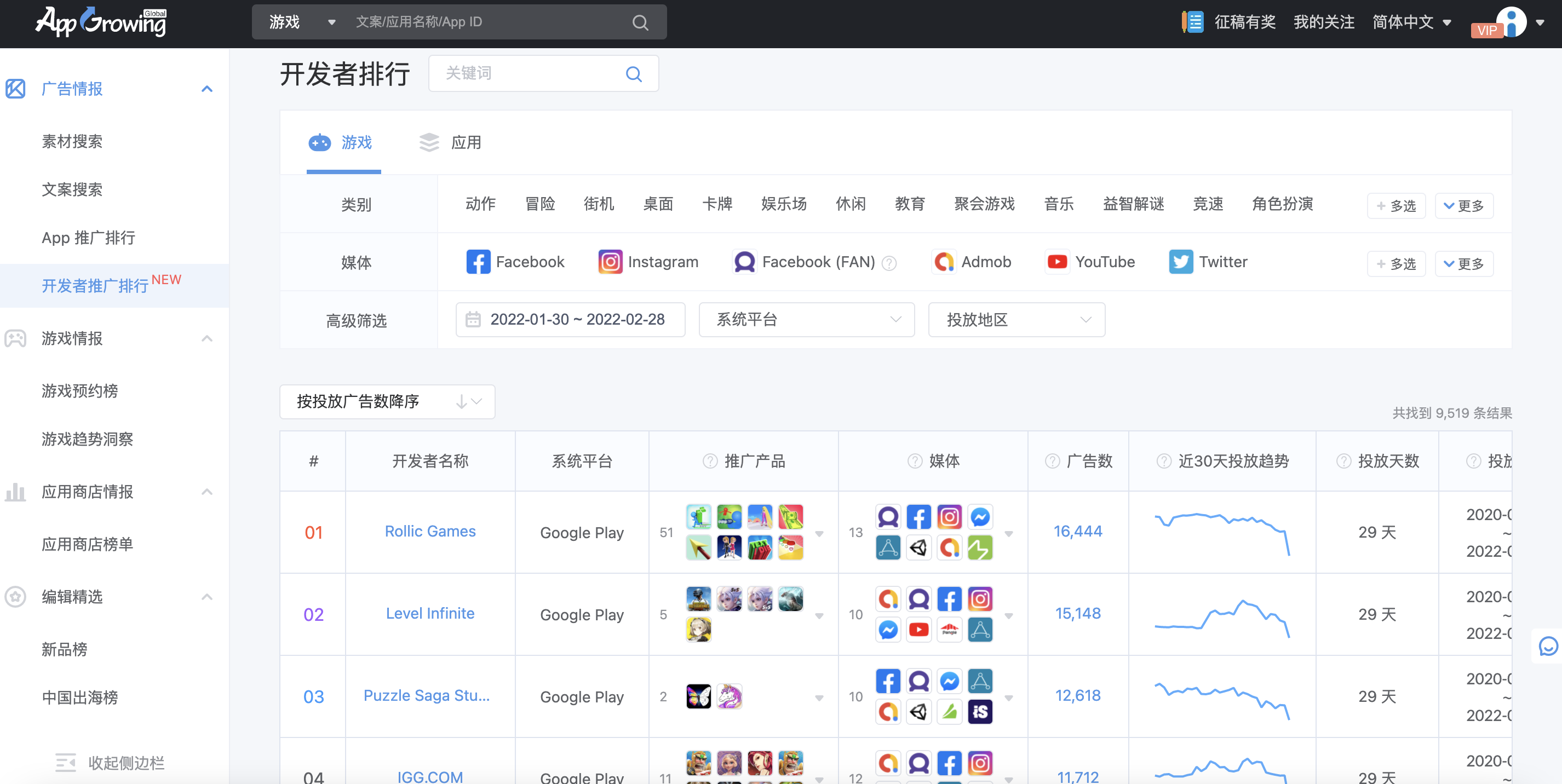The width and height of the screenshot is (1562, 784).
Task: Collapse the 游戏情报 sidebar section
Action: (x=207, y=338)
